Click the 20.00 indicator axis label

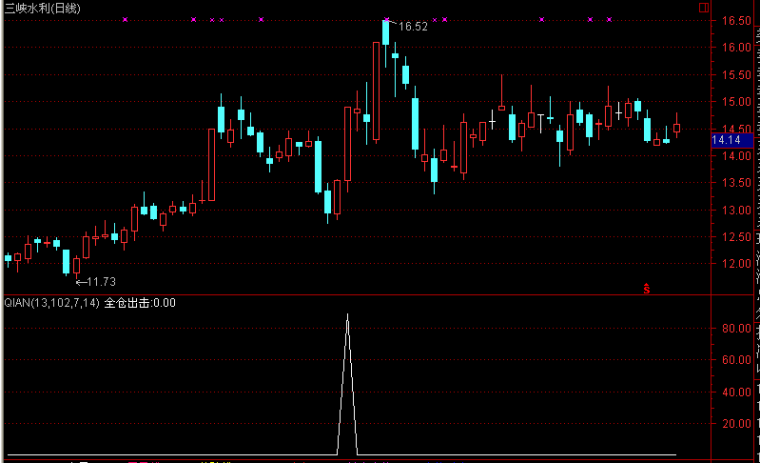(x=736, y=424)
